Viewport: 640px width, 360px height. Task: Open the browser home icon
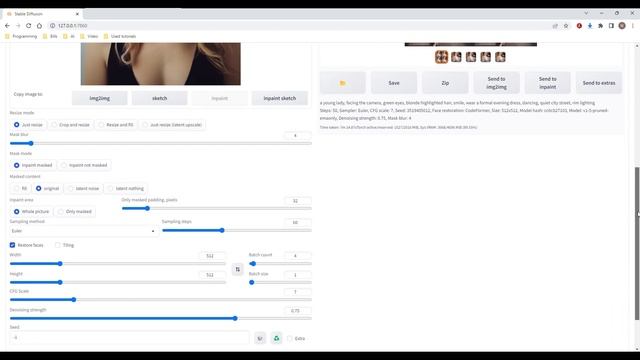[x=39, y=25]
